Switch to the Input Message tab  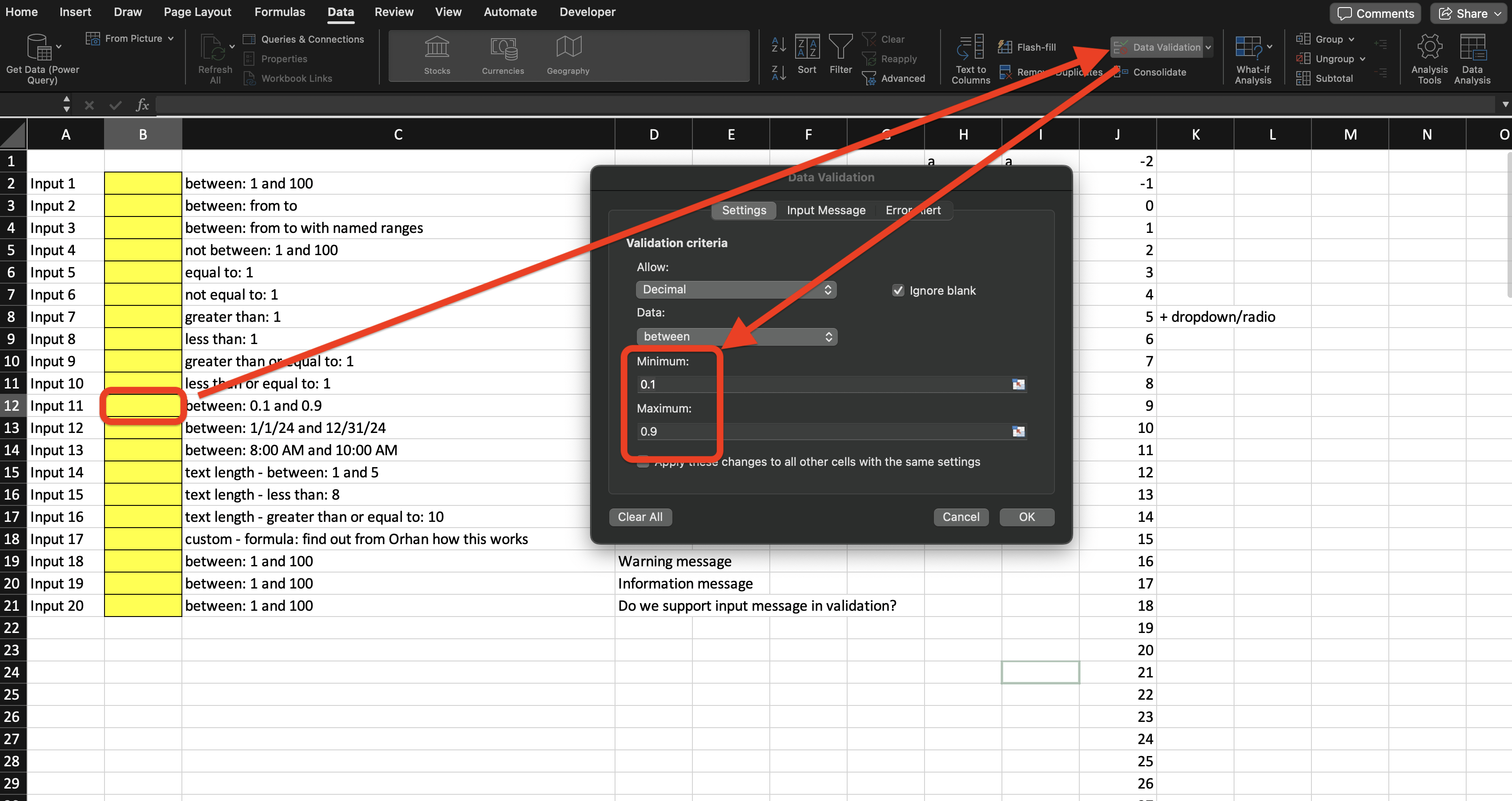coord(826,210)
